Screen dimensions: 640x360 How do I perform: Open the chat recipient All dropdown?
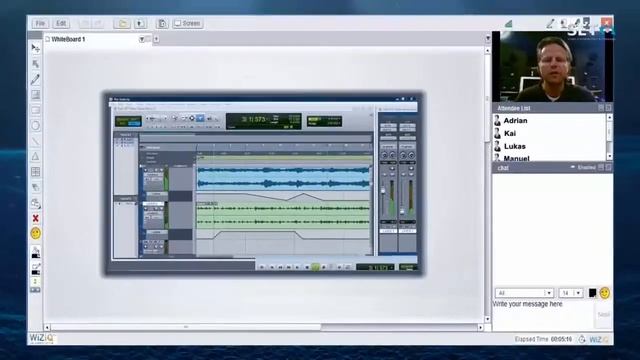tap(524, 293)
